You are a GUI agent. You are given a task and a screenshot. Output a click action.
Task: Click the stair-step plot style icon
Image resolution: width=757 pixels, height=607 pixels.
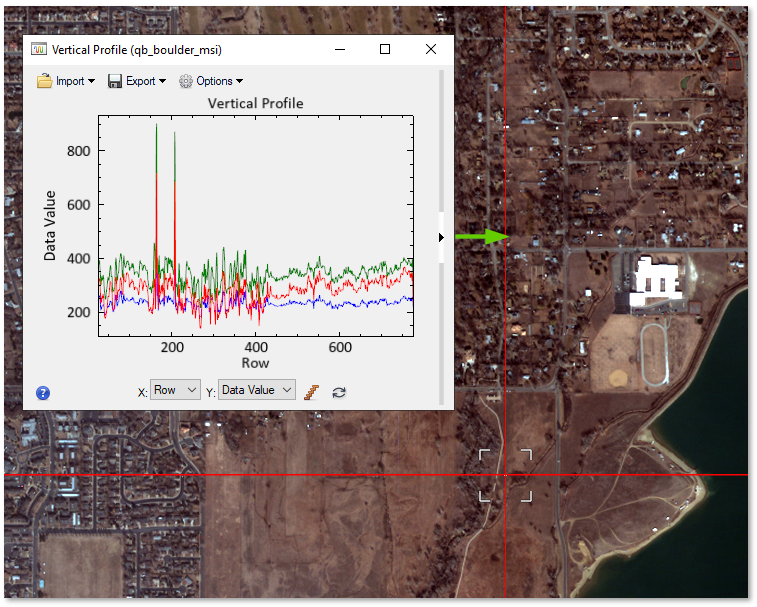(312, 391)
